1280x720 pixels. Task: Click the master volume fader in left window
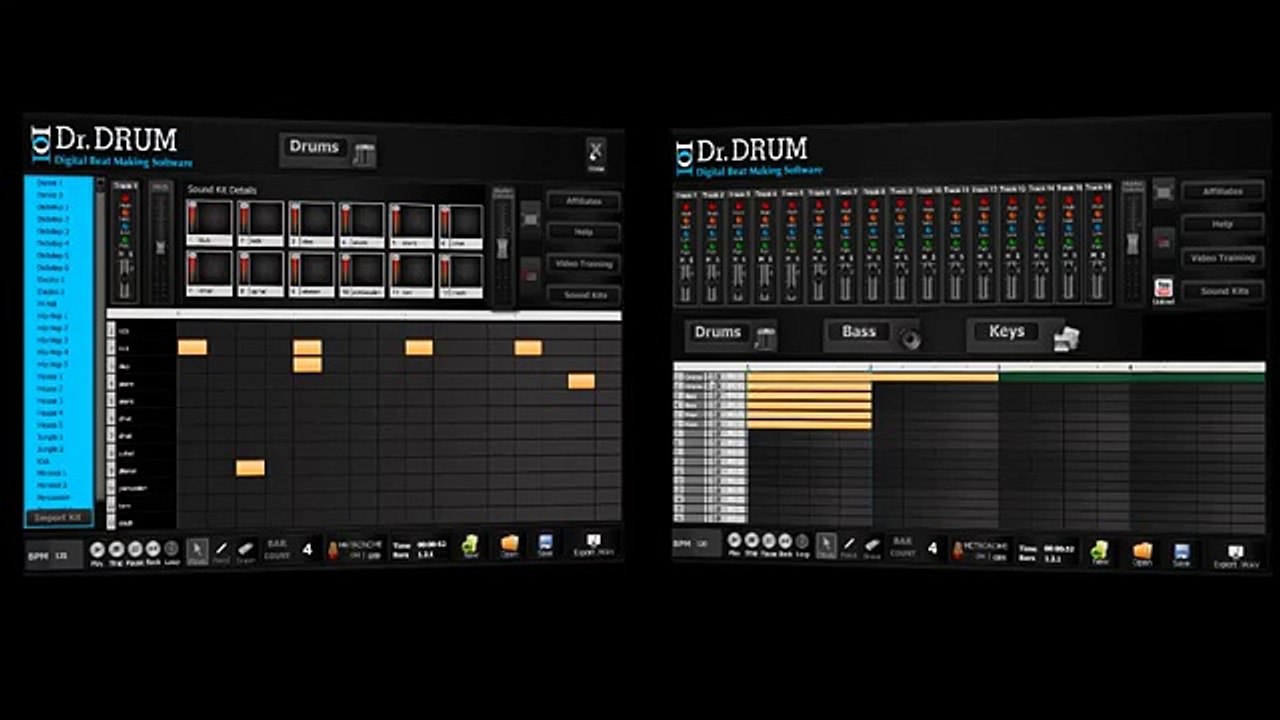coord(503,247)
